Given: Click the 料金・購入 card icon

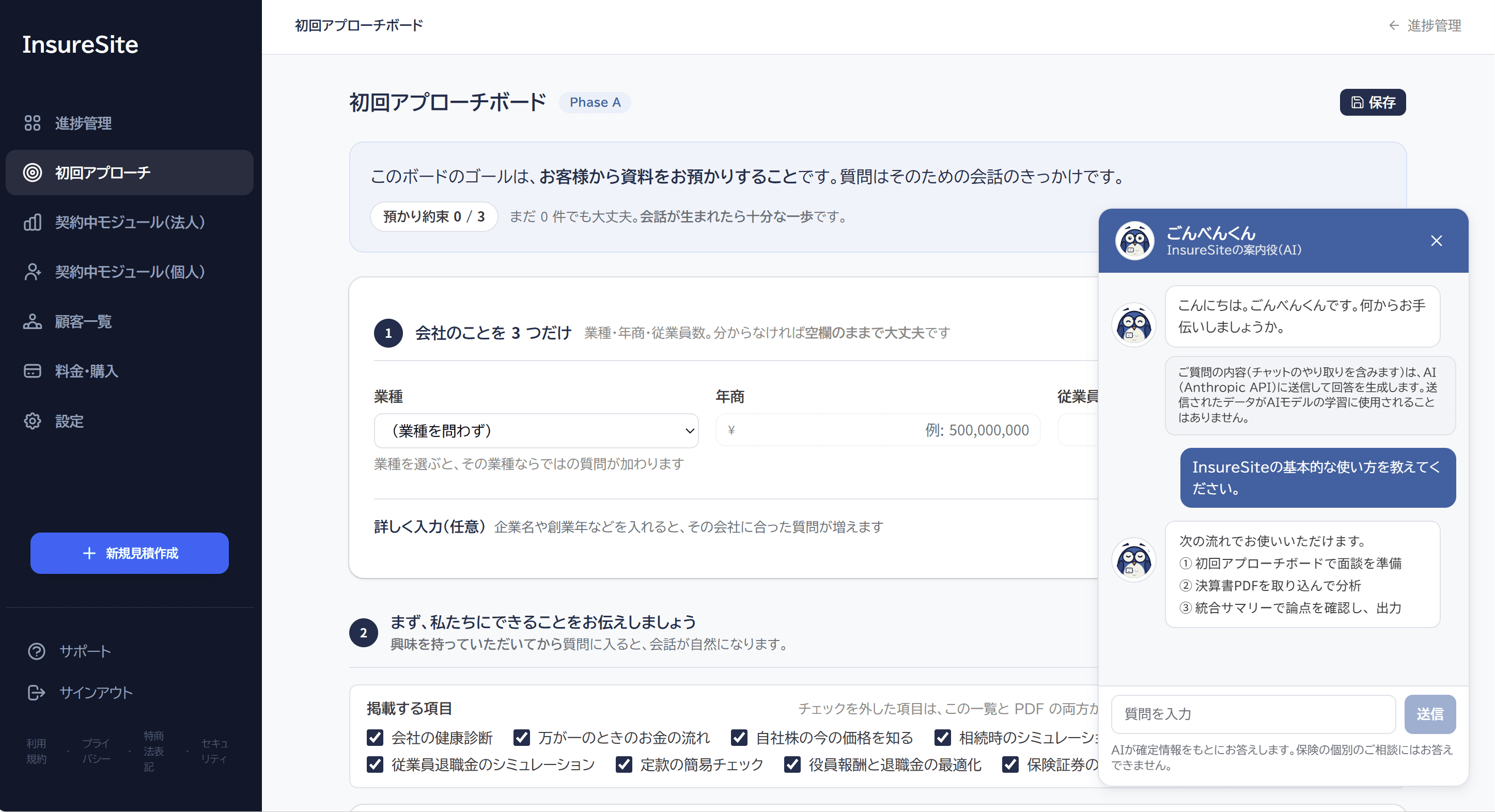Looking at the screenshot, I should (33, 371).
